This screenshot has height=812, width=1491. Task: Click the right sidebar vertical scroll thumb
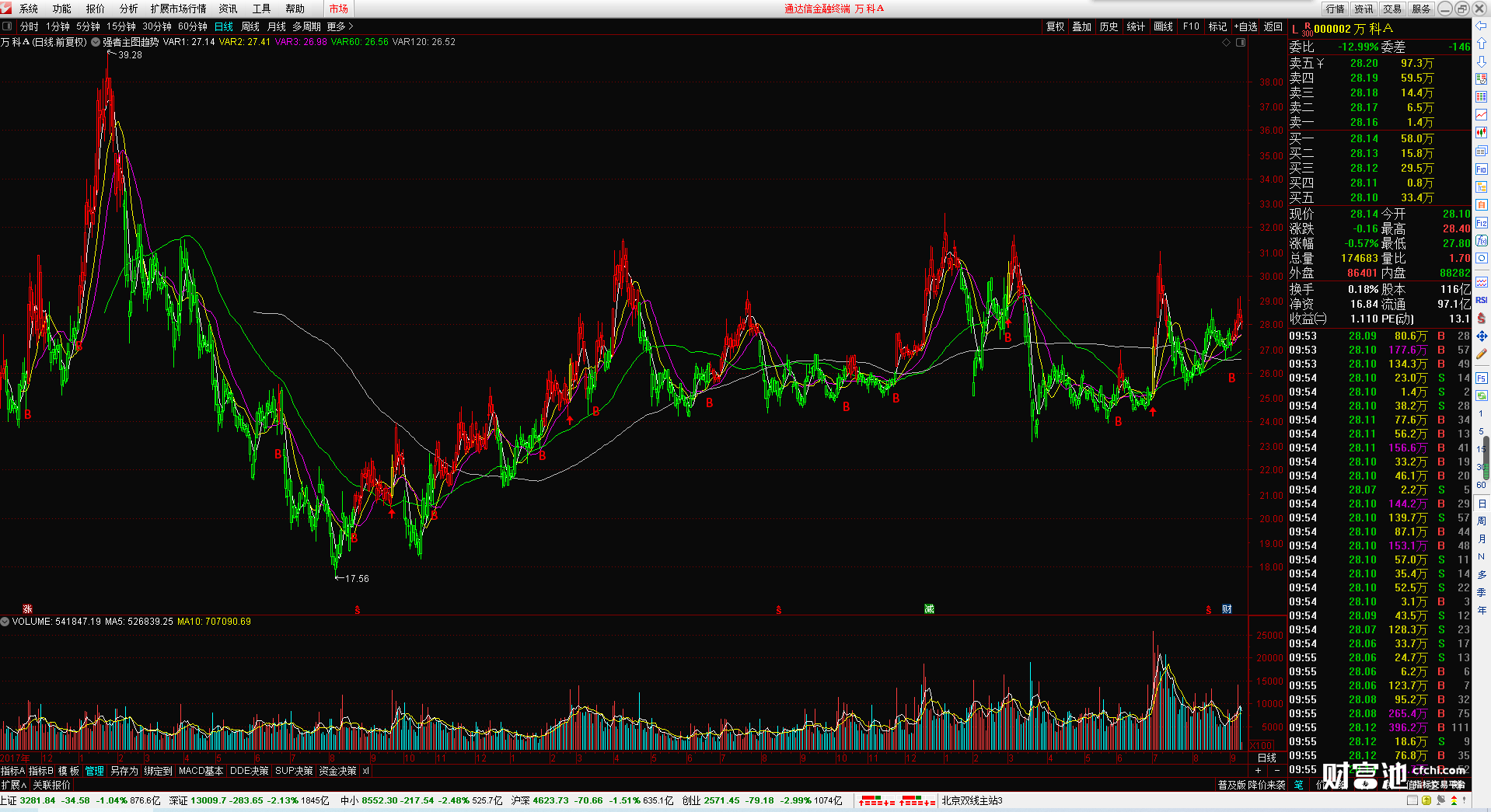click(x=1486, y=457)
